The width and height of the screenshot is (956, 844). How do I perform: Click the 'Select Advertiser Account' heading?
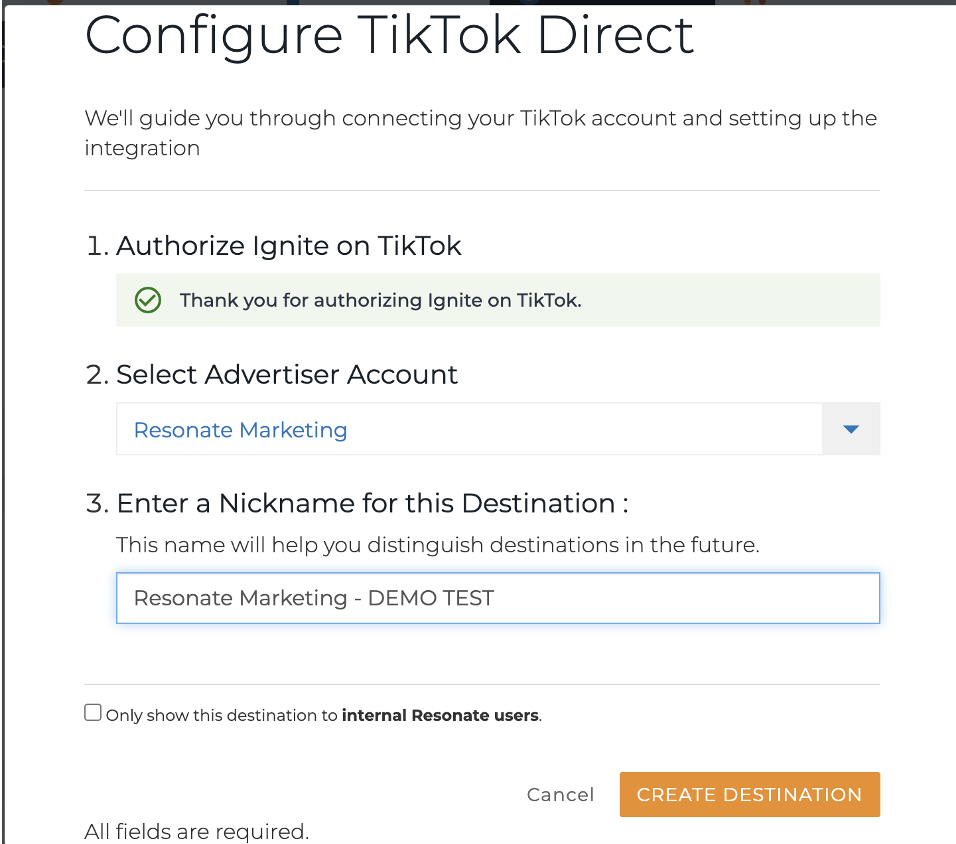coord(271,374)
